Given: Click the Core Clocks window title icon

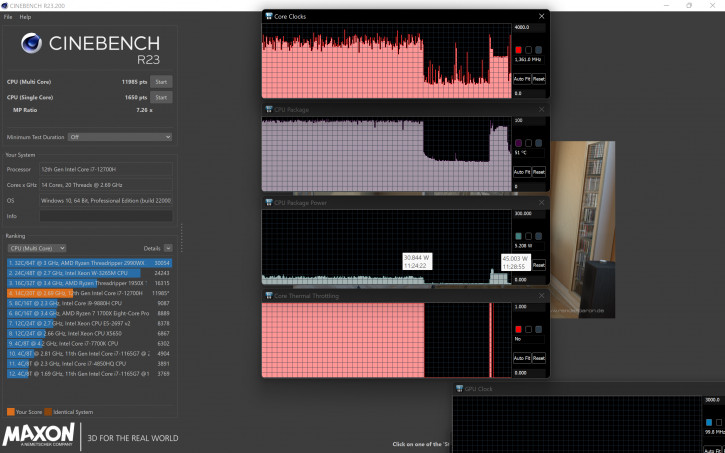Looking at the screenshot, I should [269, 16].
